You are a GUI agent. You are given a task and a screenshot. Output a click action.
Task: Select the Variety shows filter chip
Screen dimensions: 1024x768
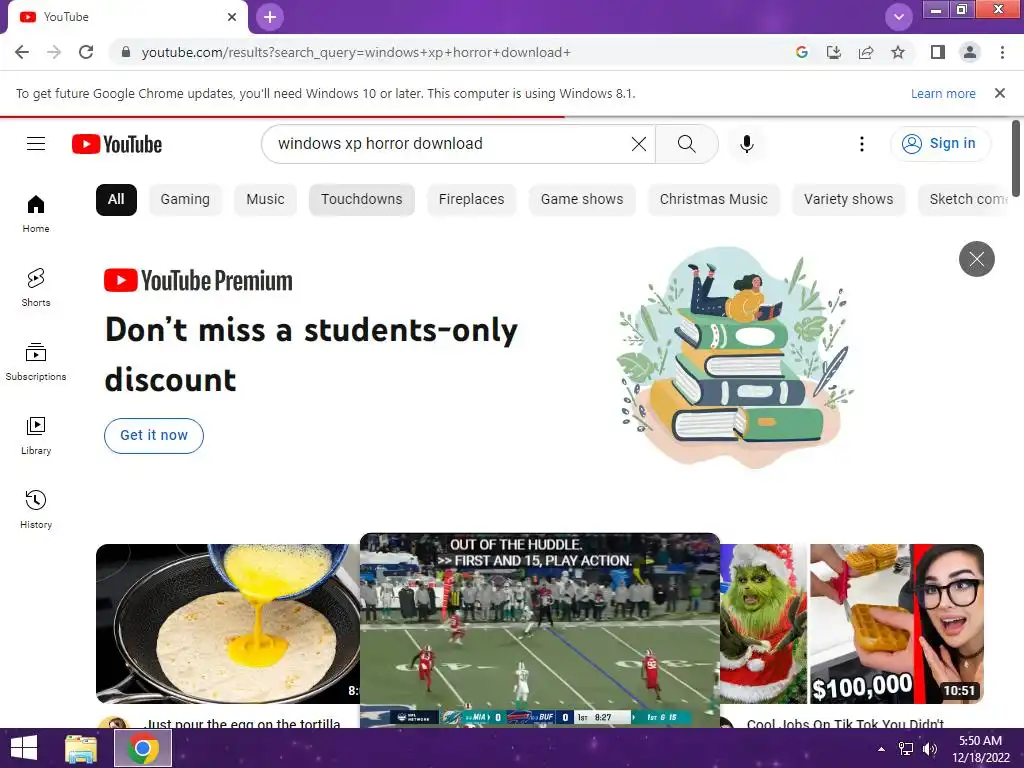(x=848, y=199)
